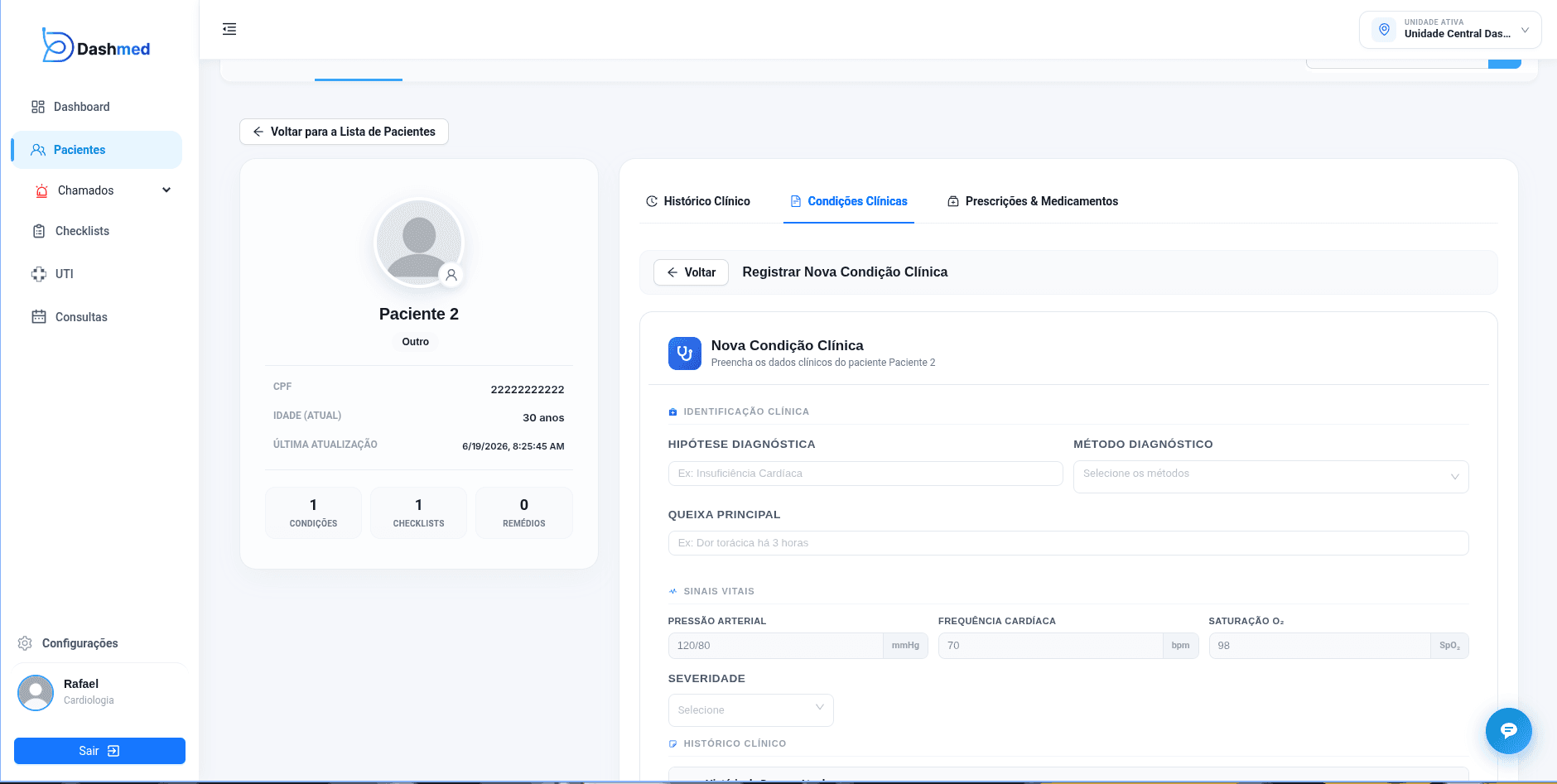Click the mmHg unit label
Viewport: 1557px width, 784px height.
click(905, 646)
